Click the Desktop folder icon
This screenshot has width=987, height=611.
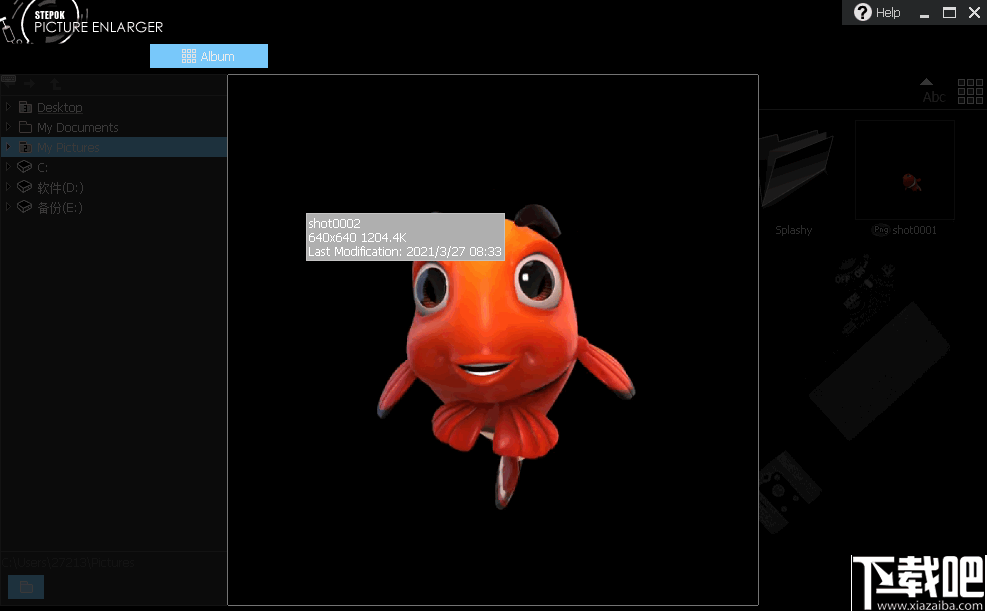pos(25,107)
